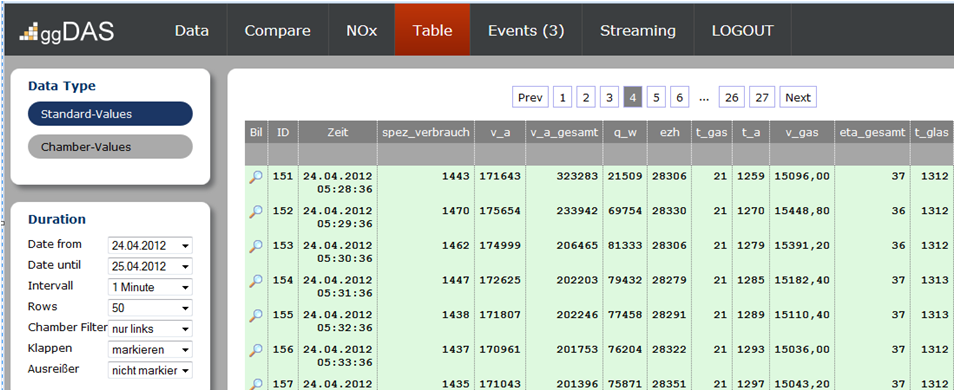The width and height of the screenshot is (955, 391).
Task: Jump to page 3
Action: click(610, 97)
